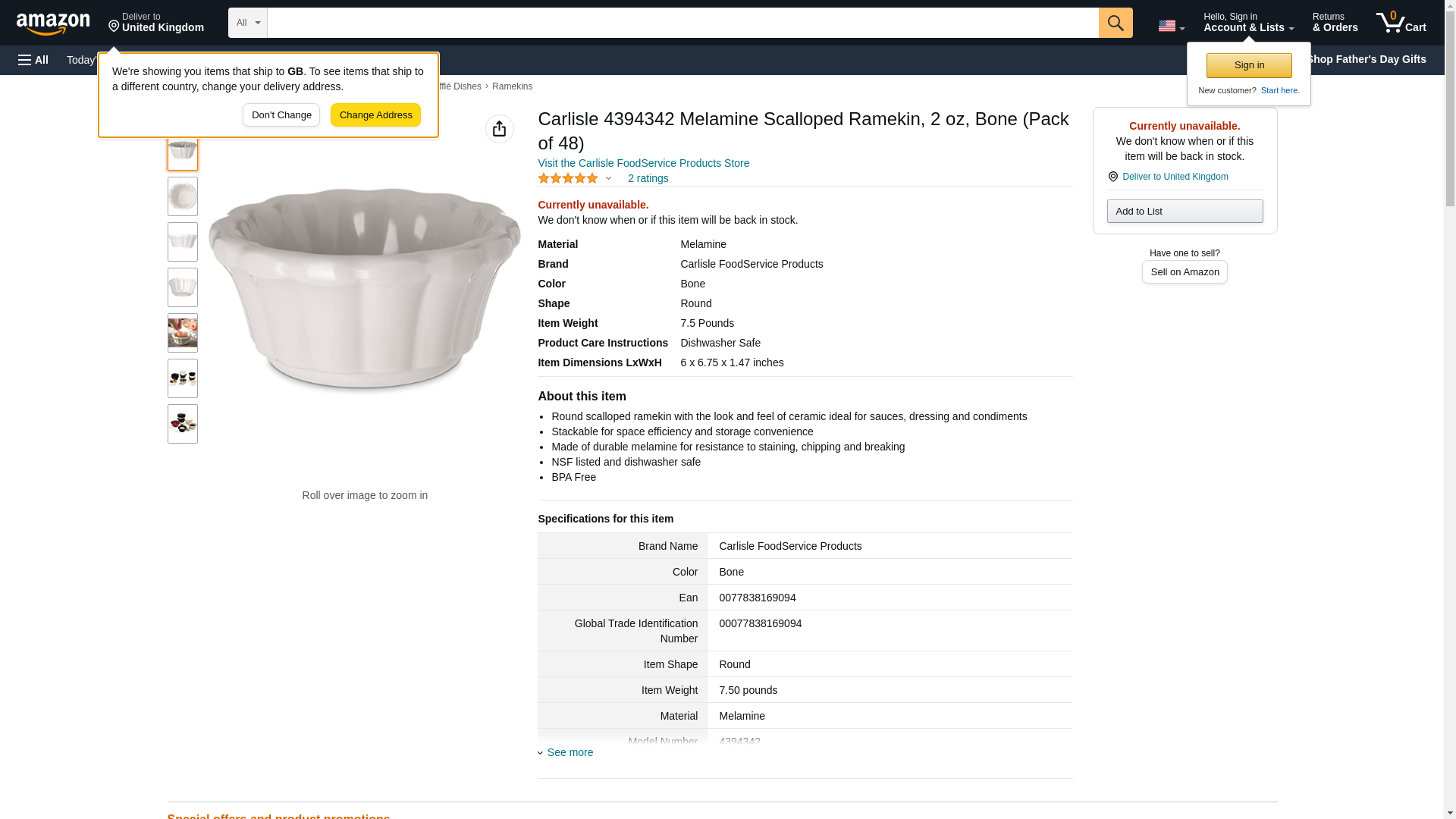Click the US flag language selector

tap(1171, 26)
